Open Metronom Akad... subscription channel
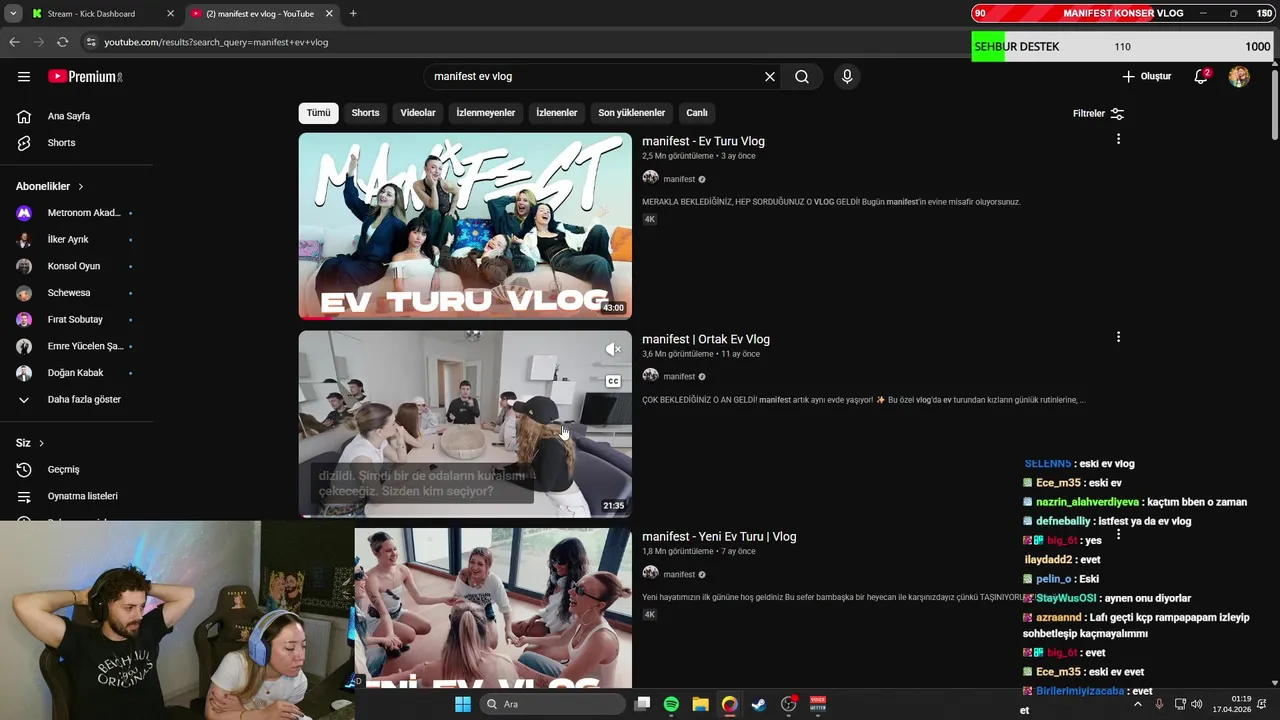 (75, 213)
